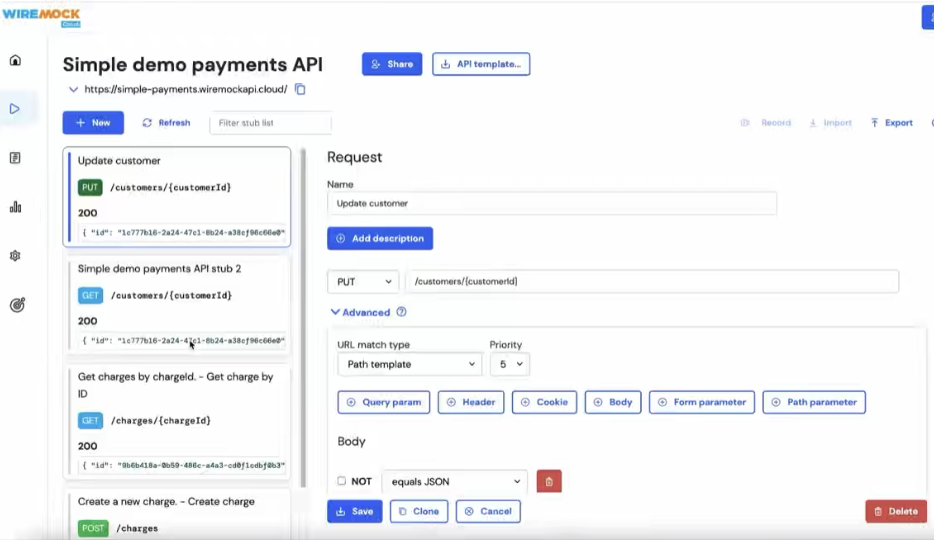Click the Export button
The height and width of the screenshot is (540, 934).
(892, 123)
